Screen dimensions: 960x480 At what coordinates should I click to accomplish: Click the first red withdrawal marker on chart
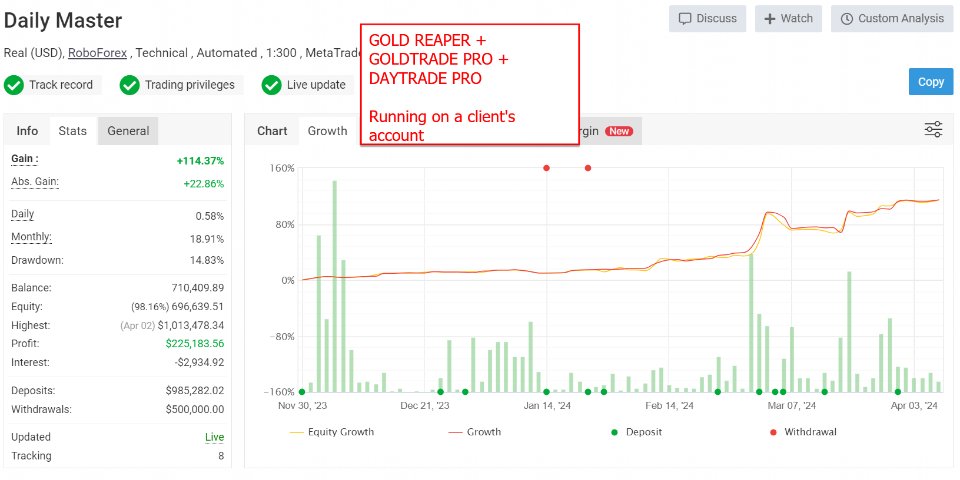546,168
